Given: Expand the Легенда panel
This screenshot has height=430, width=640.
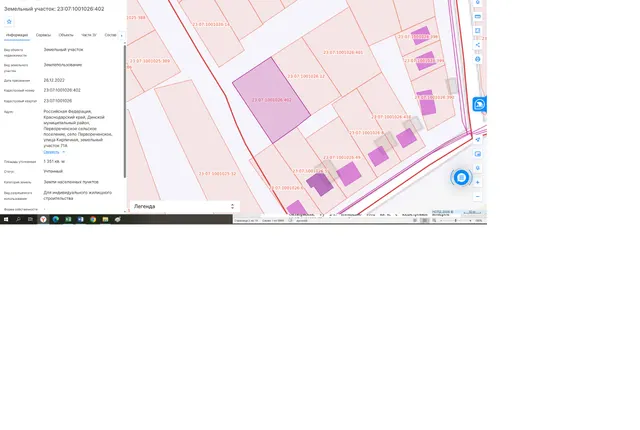Looking at the screenshot, I should coord(185,206).
